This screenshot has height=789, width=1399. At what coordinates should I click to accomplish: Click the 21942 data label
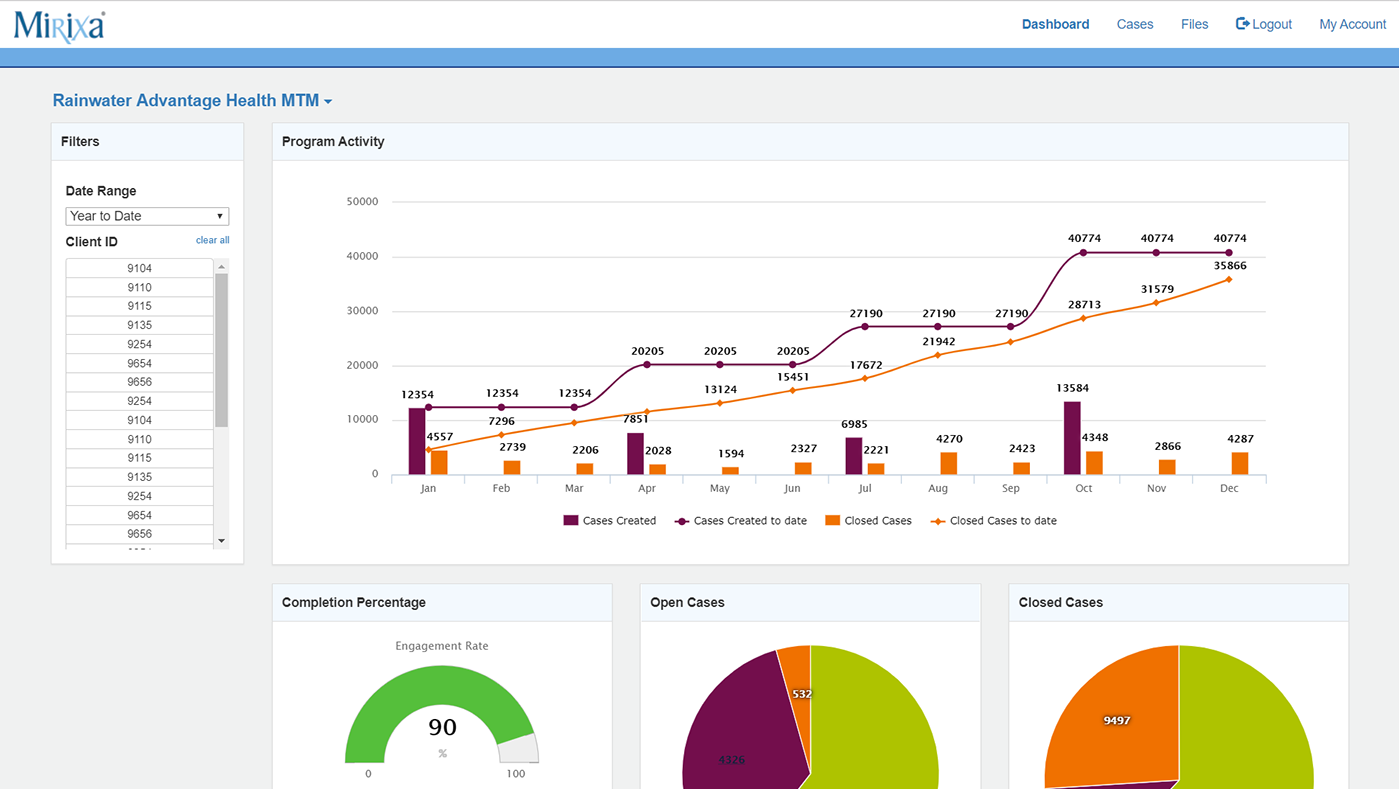938,342
